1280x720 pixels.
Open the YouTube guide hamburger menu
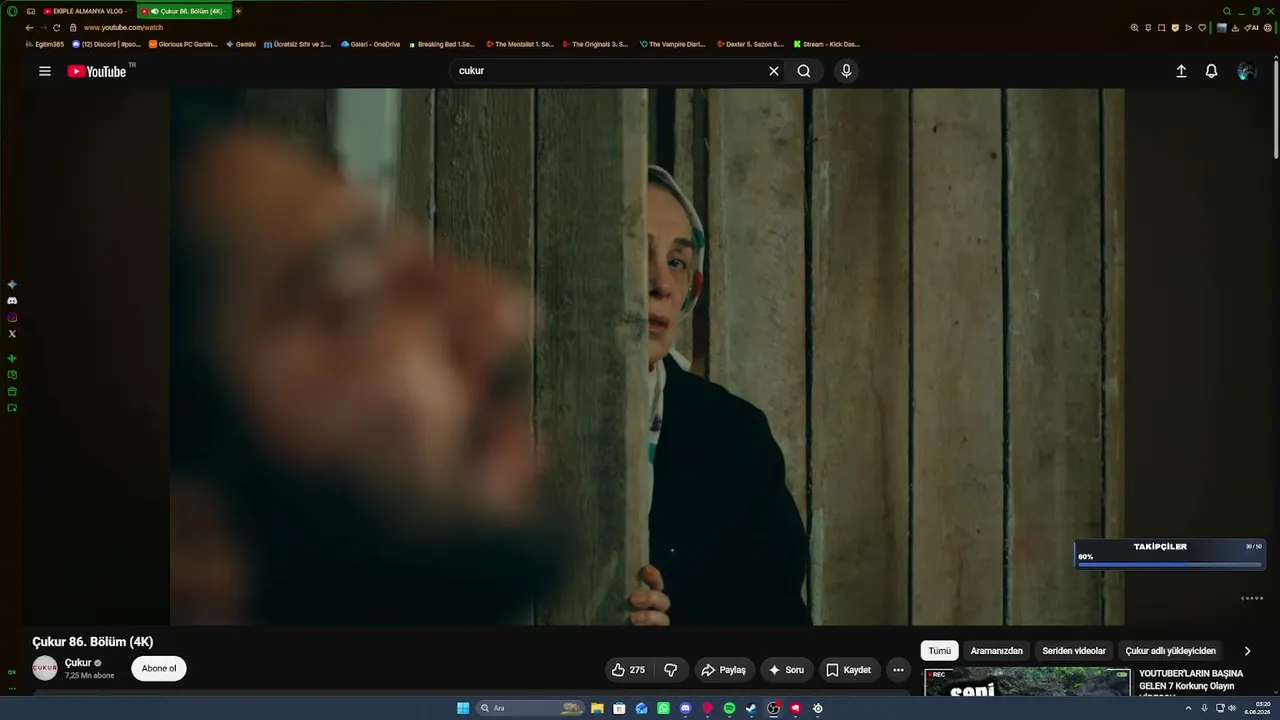(45, 71)
